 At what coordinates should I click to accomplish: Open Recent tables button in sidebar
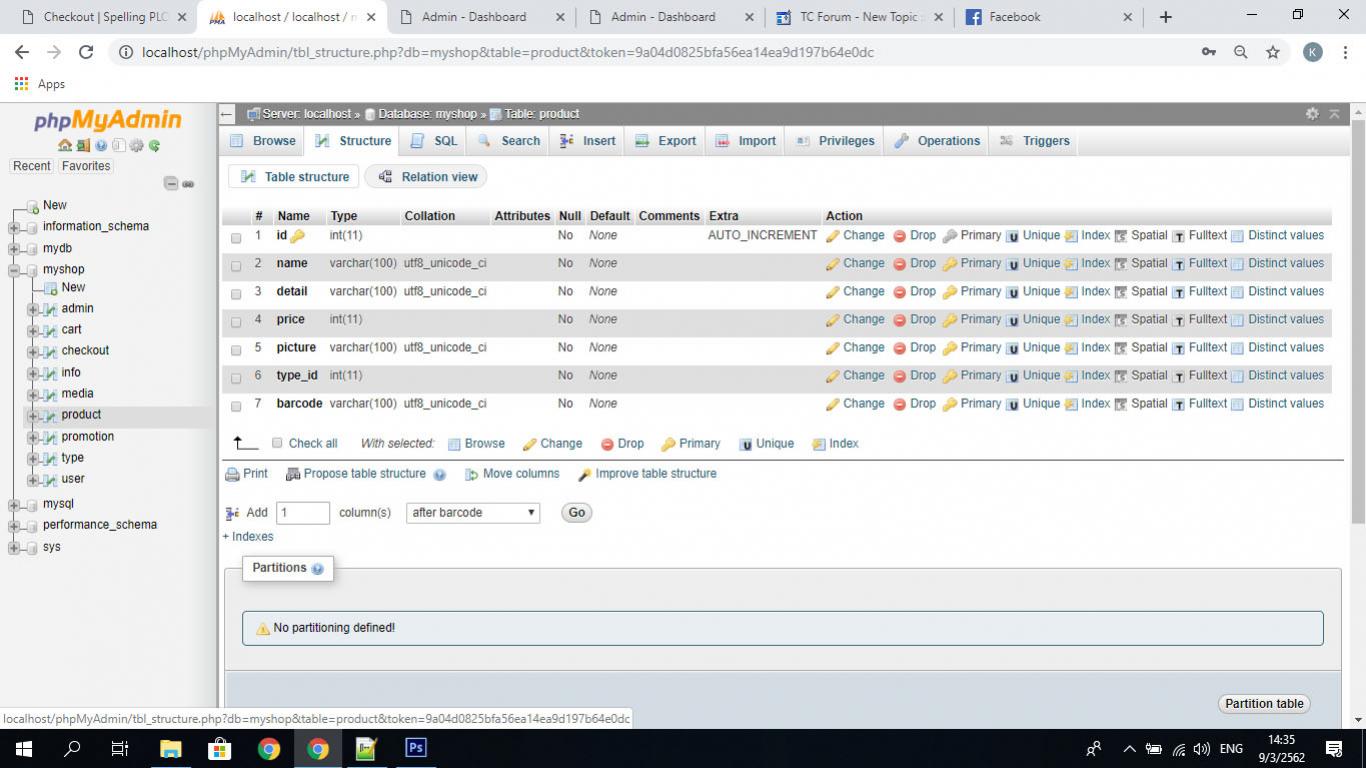click(x=31, y=166)
